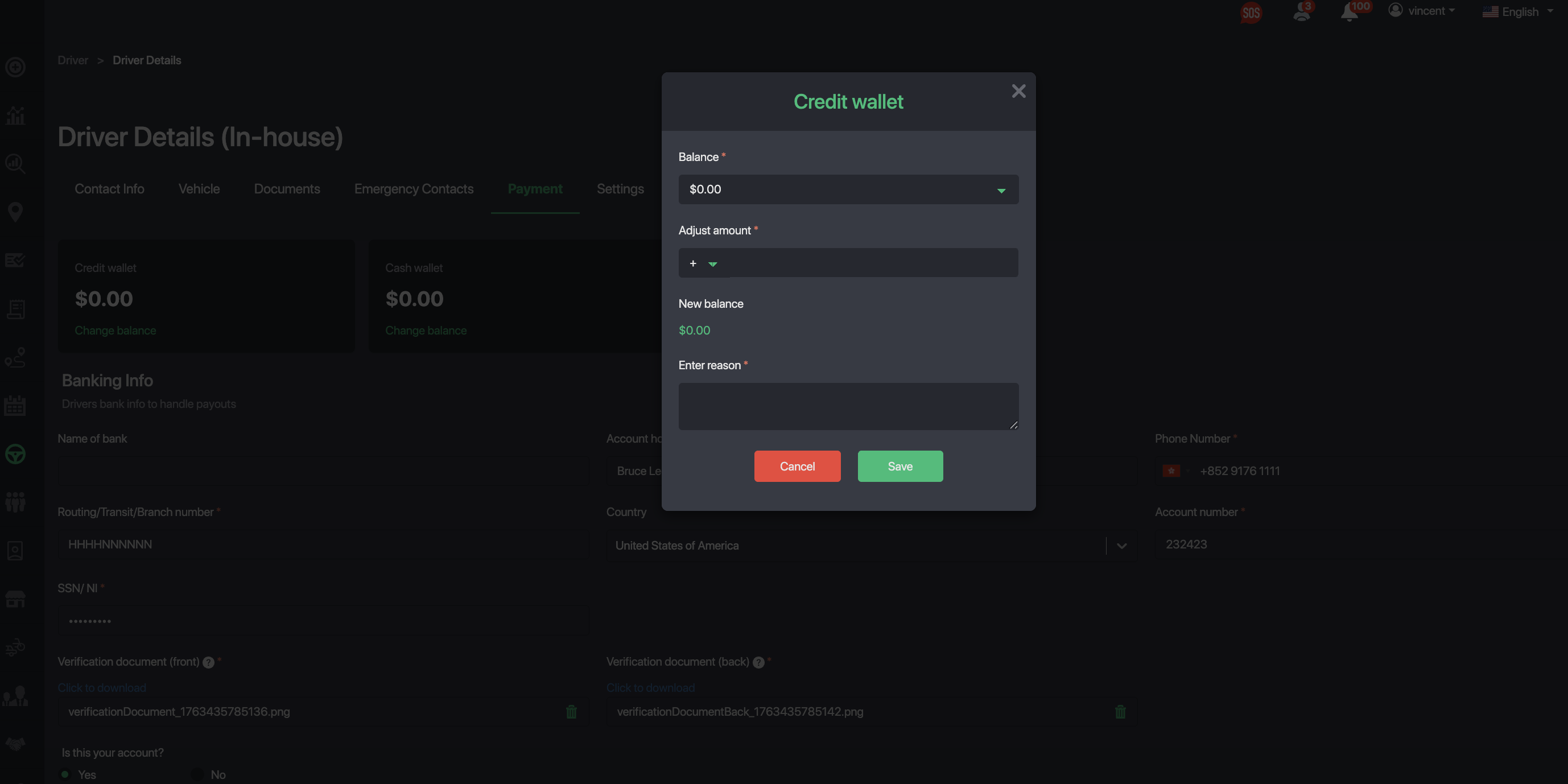Click the driver requests icon with badge 3
The width and height of the screenshot is (1568, 784).
1301,12
